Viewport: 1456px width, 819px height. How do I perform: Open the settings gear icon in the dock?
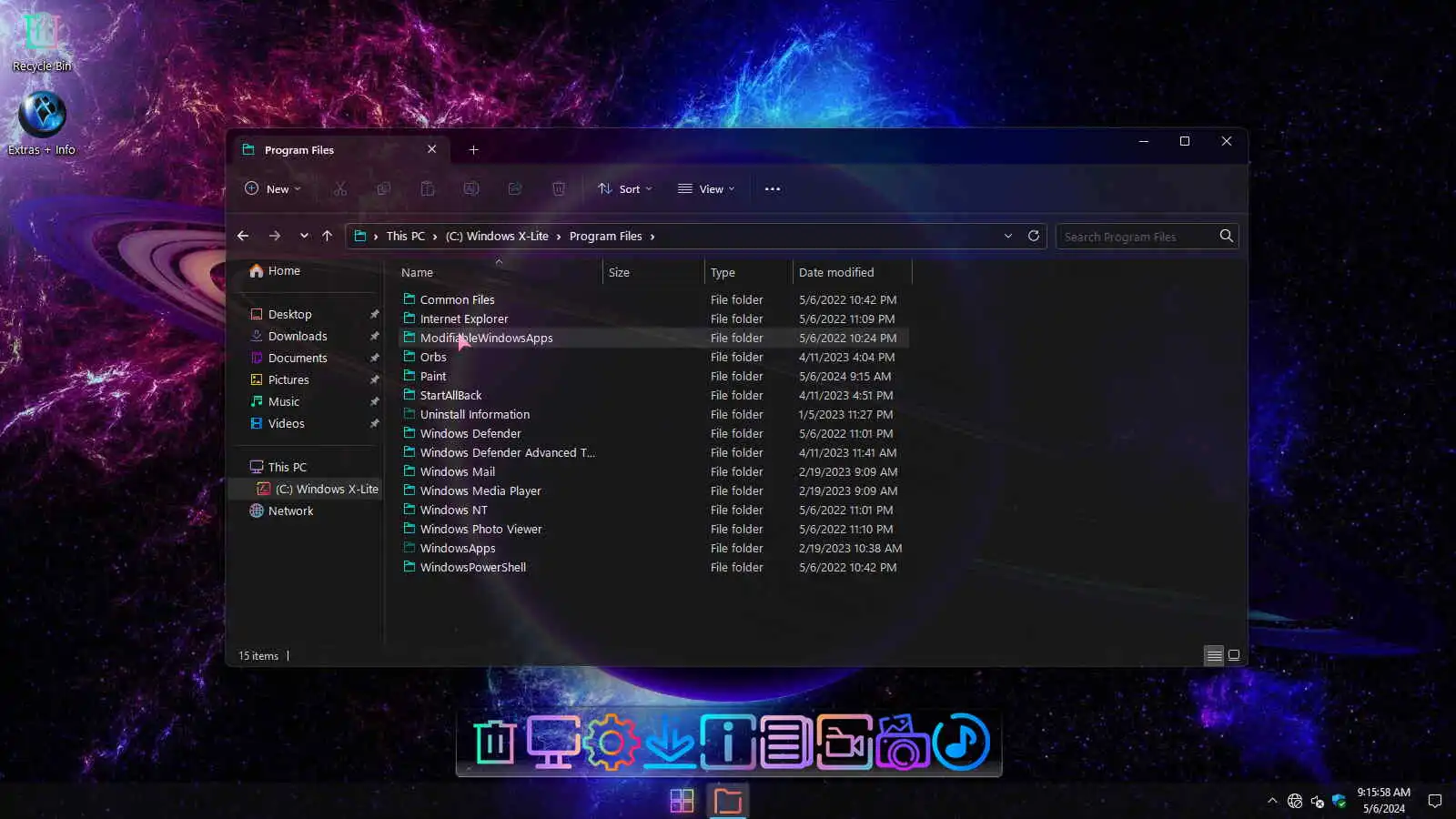pyautogui.click(x=612, y=743)
